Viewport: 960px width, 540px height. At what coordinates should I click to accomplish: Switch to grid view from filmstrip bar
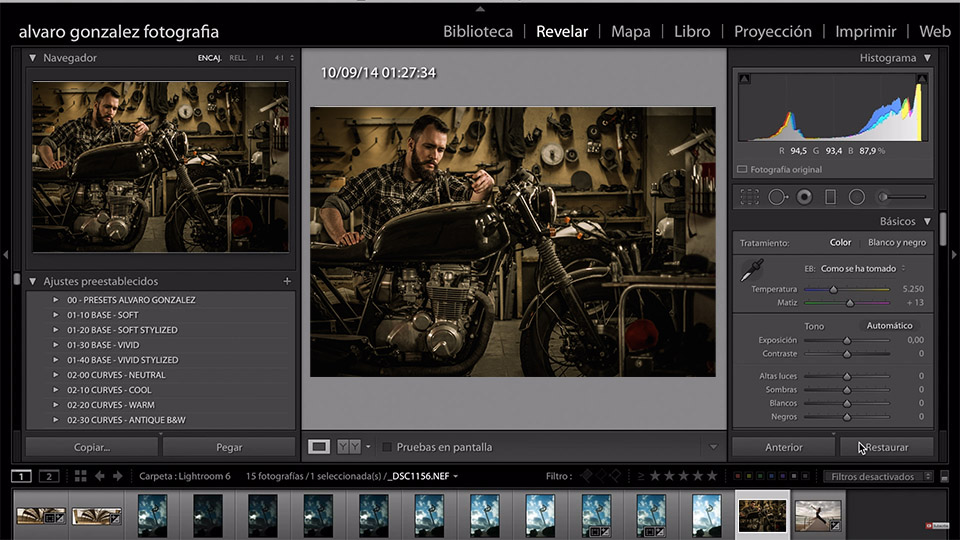pyautogui.click(x=80, y=476)
